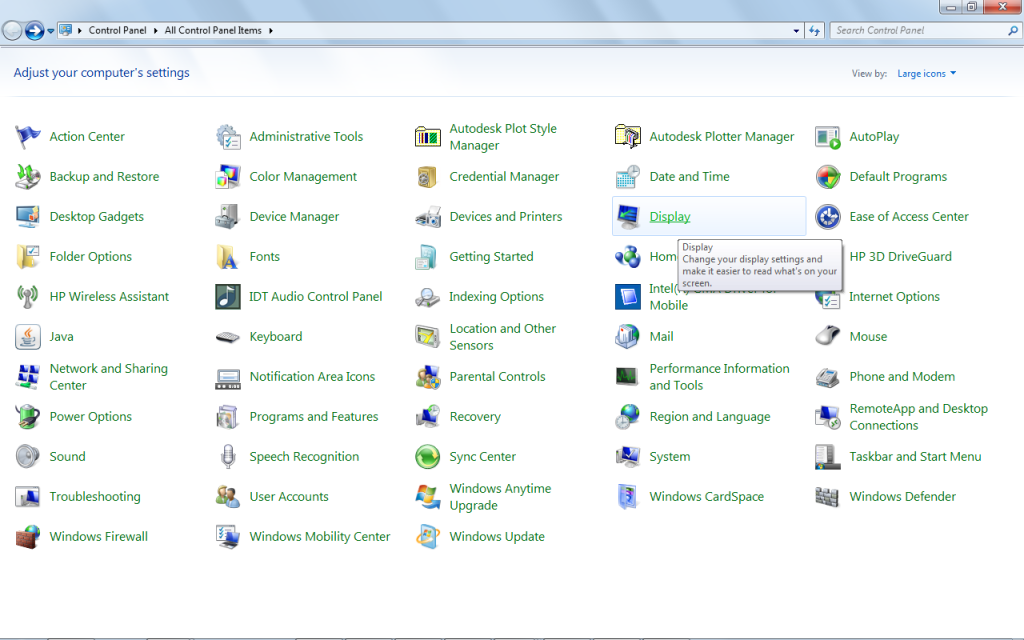Open the Device Manager icon
This screenshot has height=640, width=1024.
[227, 216]
